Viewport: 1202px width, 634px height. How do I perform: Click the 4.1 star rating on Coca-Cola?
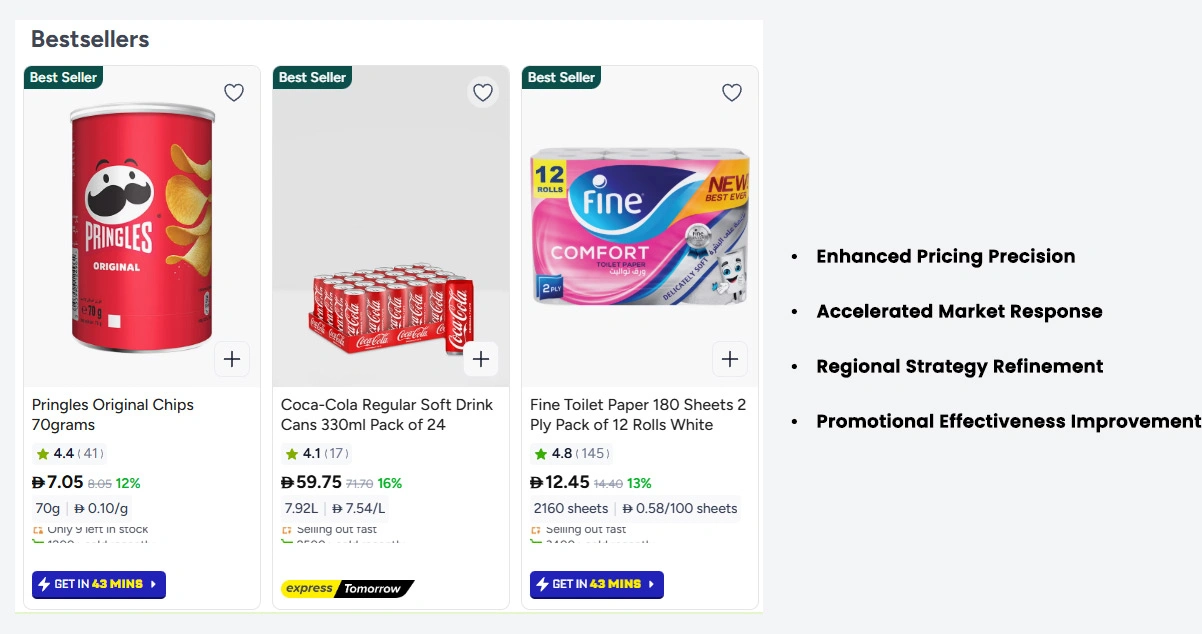click(x=315, y=454)
